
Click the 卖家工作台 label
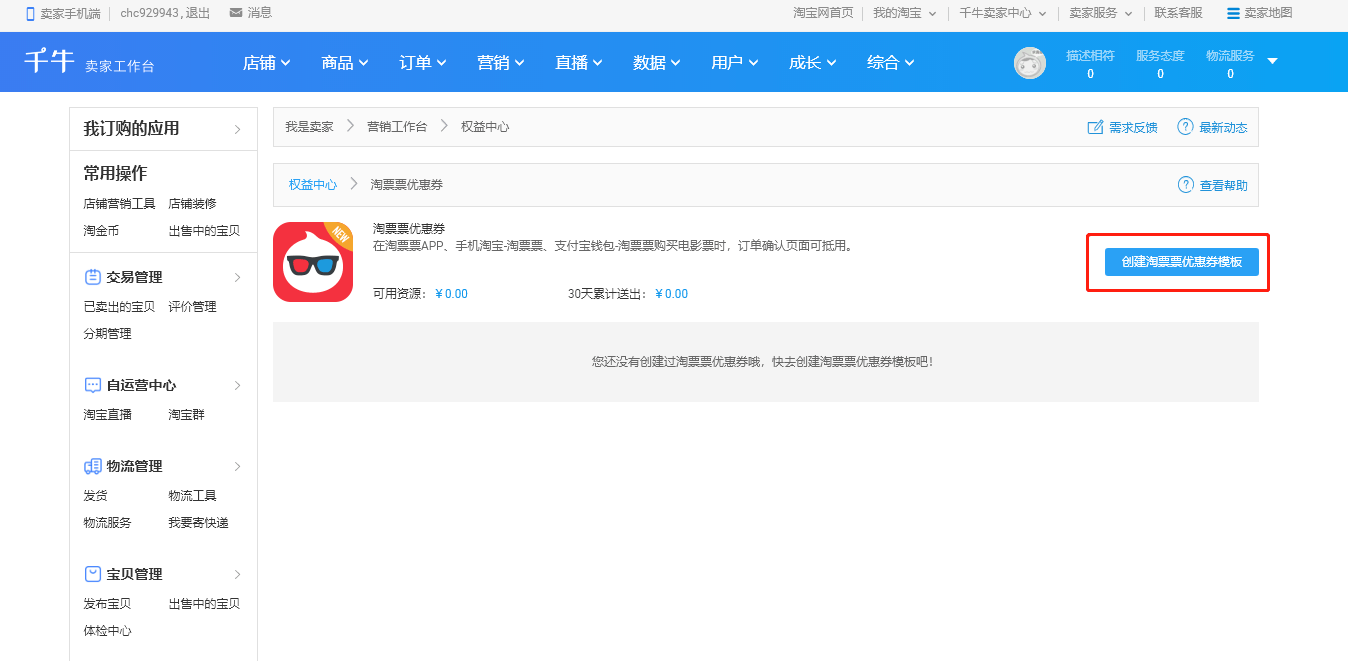(120, 67)
